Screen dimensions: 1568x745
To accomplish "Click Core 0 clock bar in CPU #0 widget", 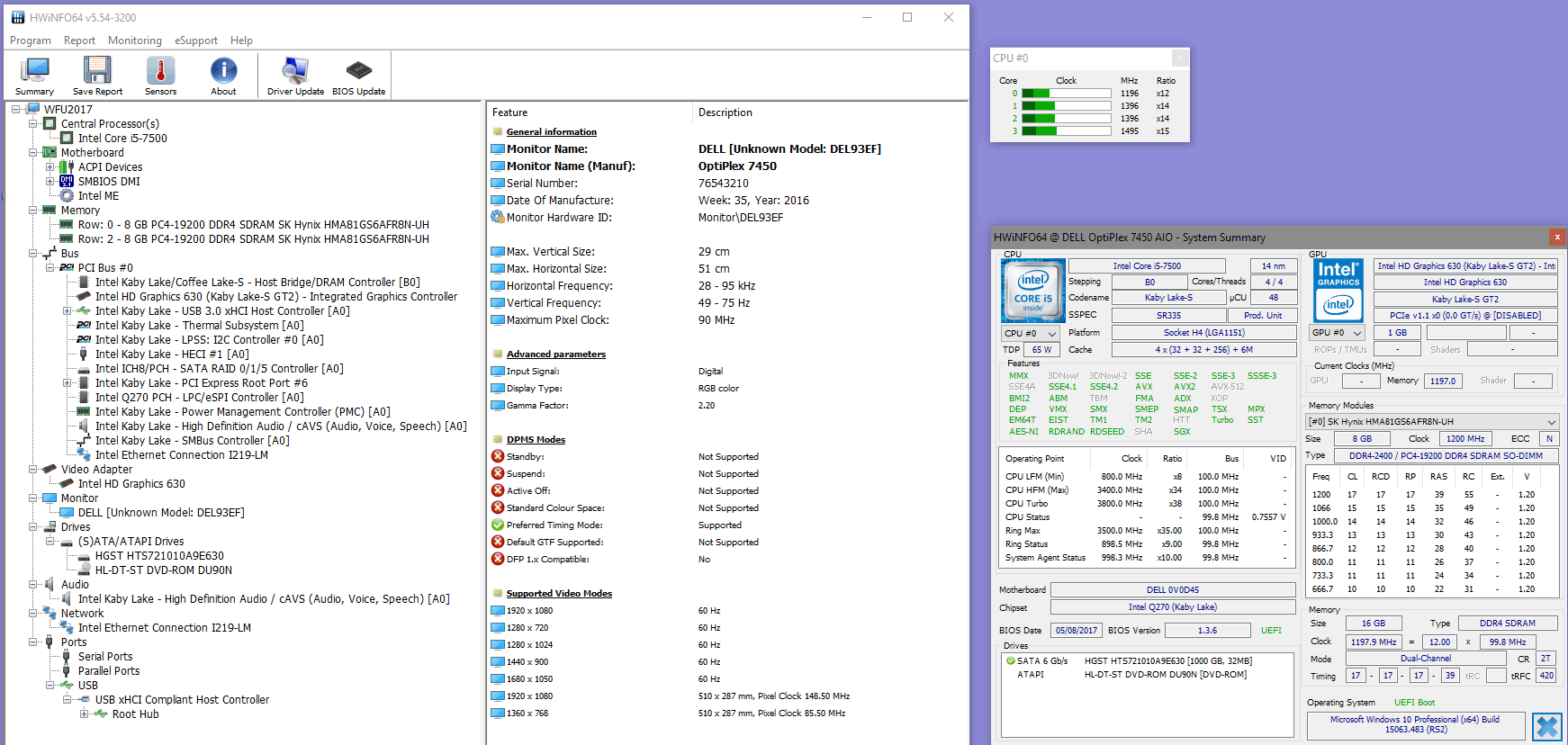I will (x=1066, y=94).
